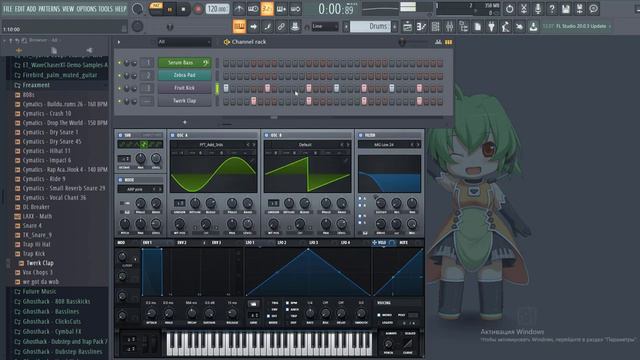The height and width of the screenshot is (360, 640).
Task: Select the Zebra Pad channel button
Action: click(184, 75)
